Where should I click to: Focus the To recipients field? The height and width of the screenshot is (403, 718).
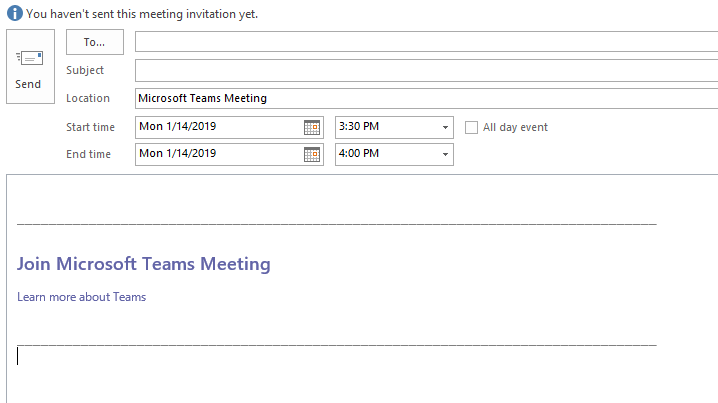pyautogui.click(x=425, y=42)
